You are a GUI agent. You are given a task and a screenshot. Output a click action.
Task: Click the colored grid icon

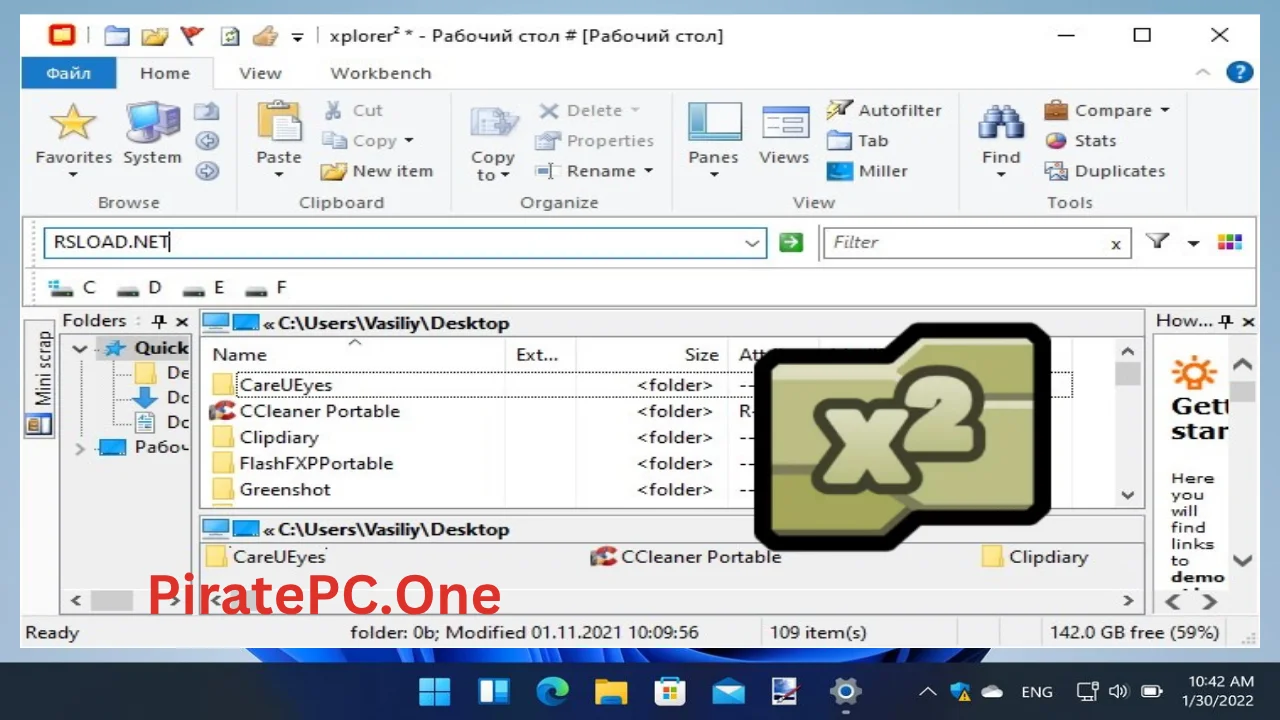[1229, 242]
